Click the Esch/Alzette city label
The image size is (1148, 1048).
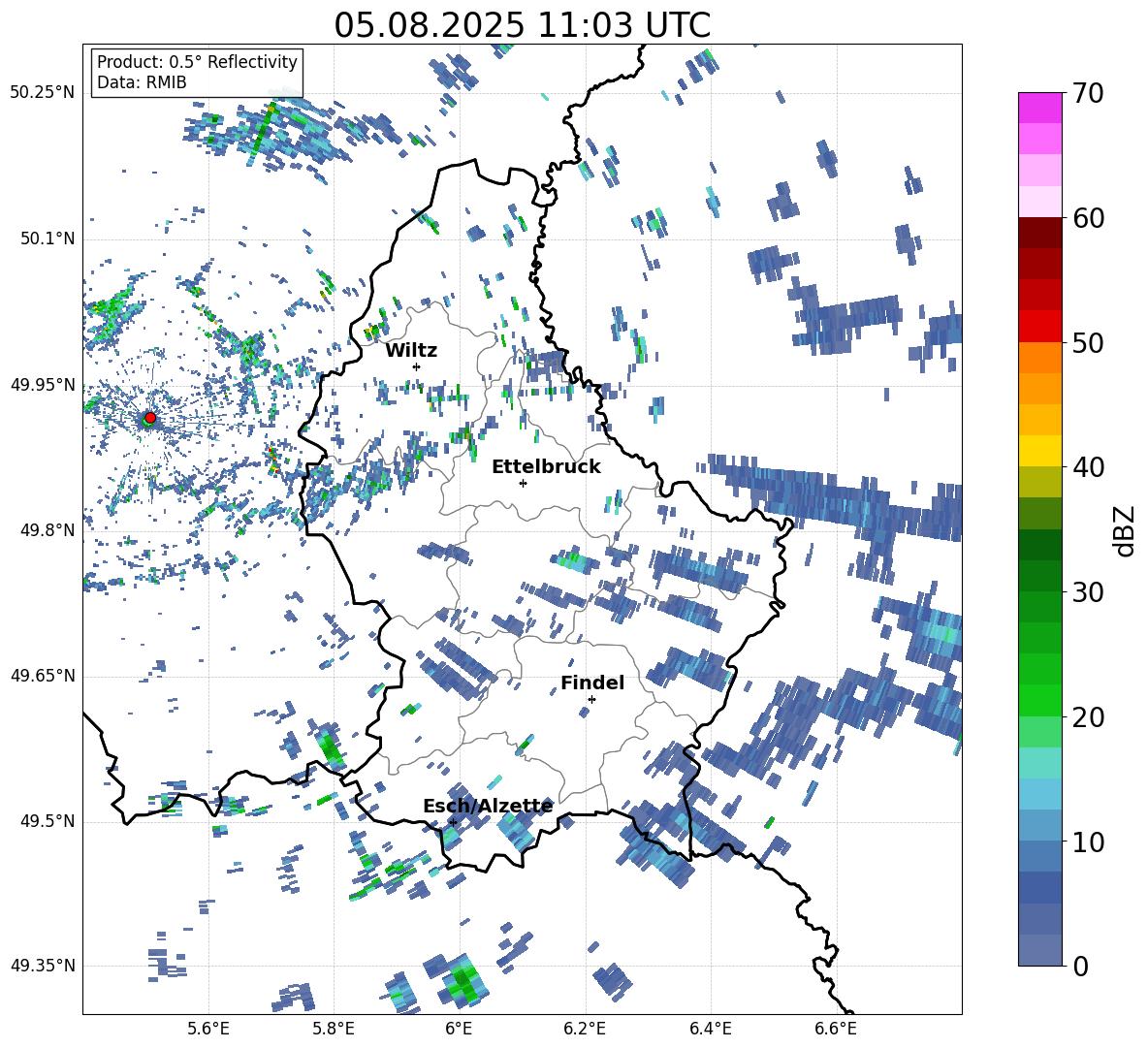coord(488,806)
